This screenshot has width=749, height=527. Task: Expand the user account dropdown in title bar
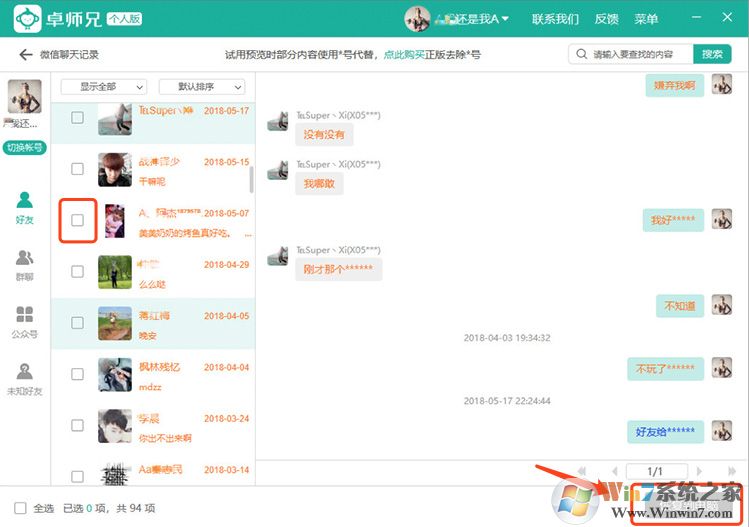pyautogui.click(x=505, y=19)
